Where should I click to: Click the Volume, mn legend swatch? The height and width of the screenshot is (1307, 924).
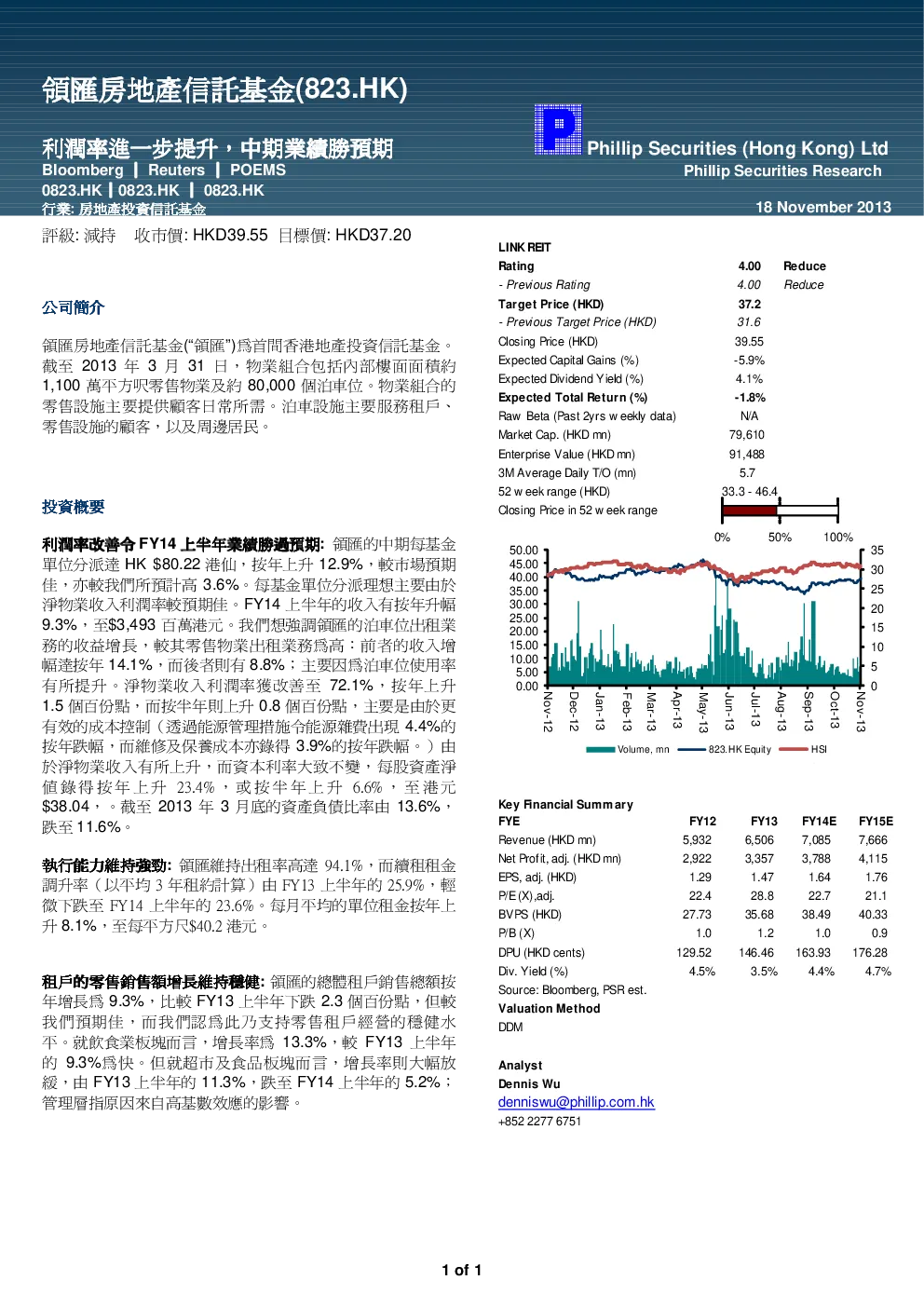point(601,749)
